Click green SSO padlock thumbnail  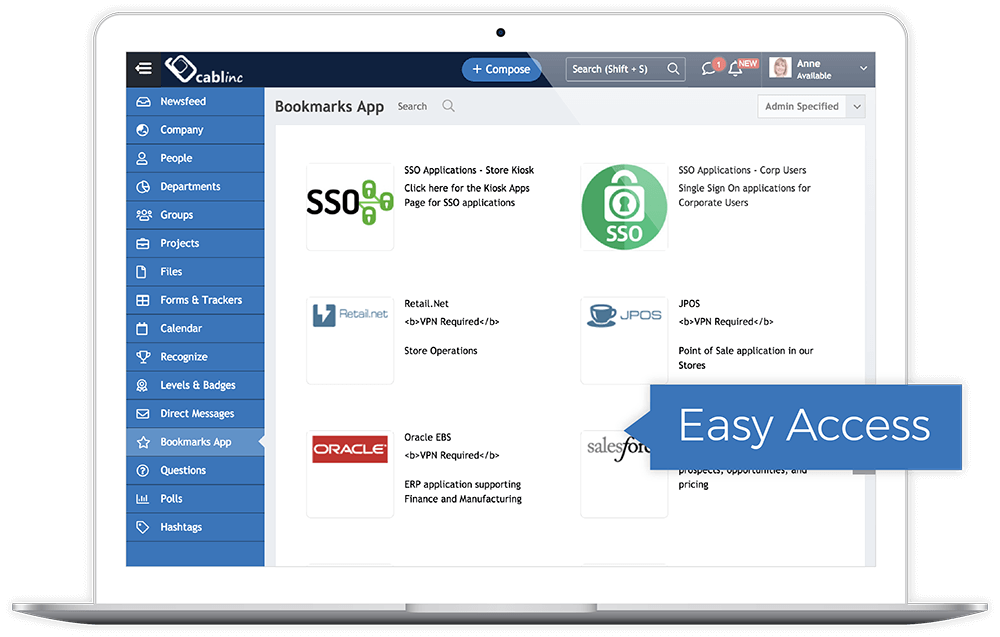point(624,207)
